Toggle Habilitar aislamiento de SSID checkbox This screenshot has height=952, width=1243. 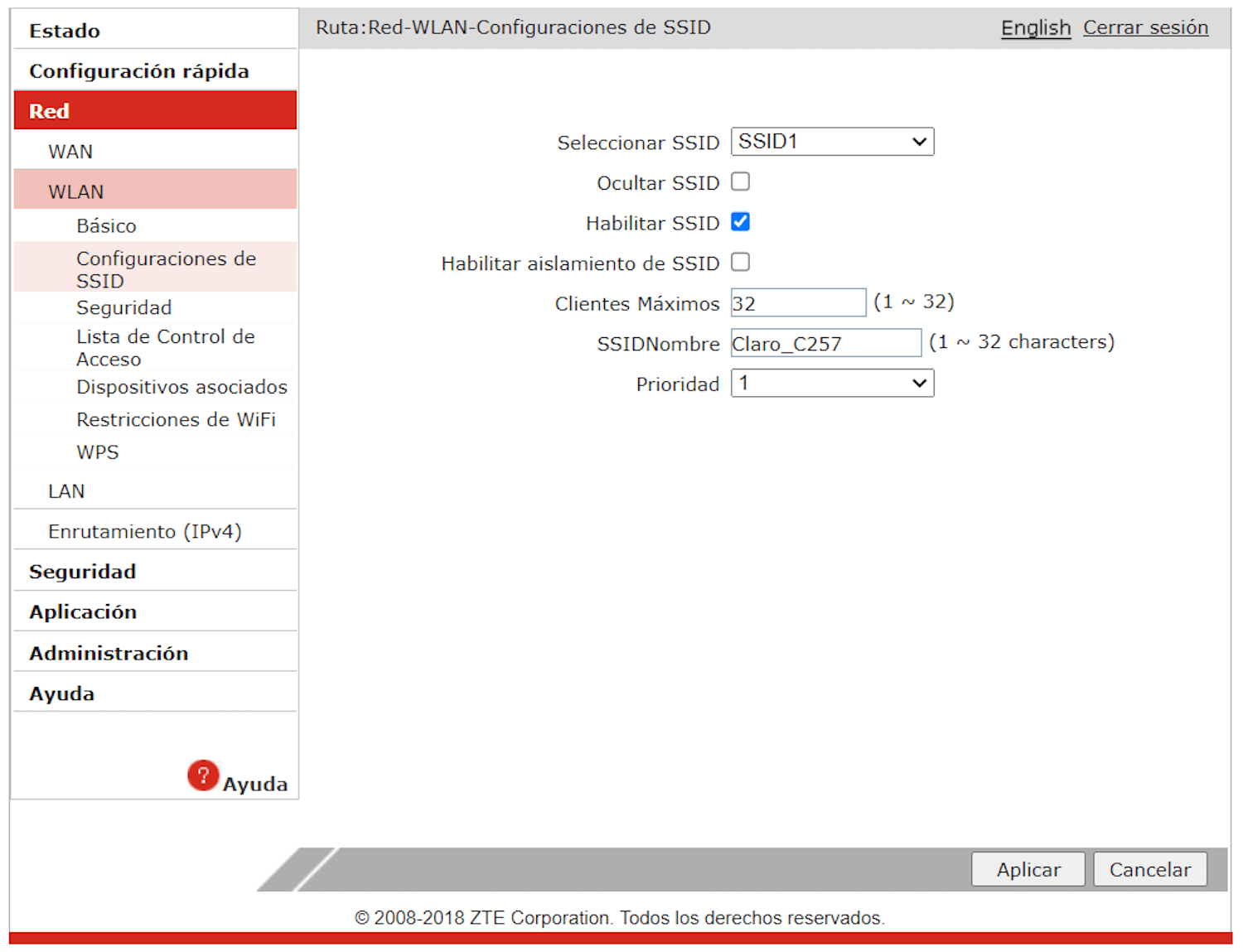point(740,263)
